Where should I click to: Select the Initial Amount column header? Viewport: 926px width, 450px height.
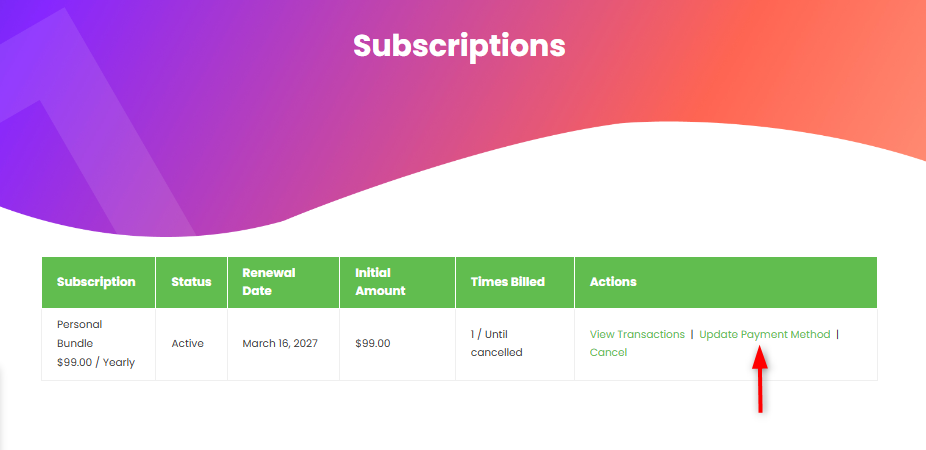coord(380,282)
